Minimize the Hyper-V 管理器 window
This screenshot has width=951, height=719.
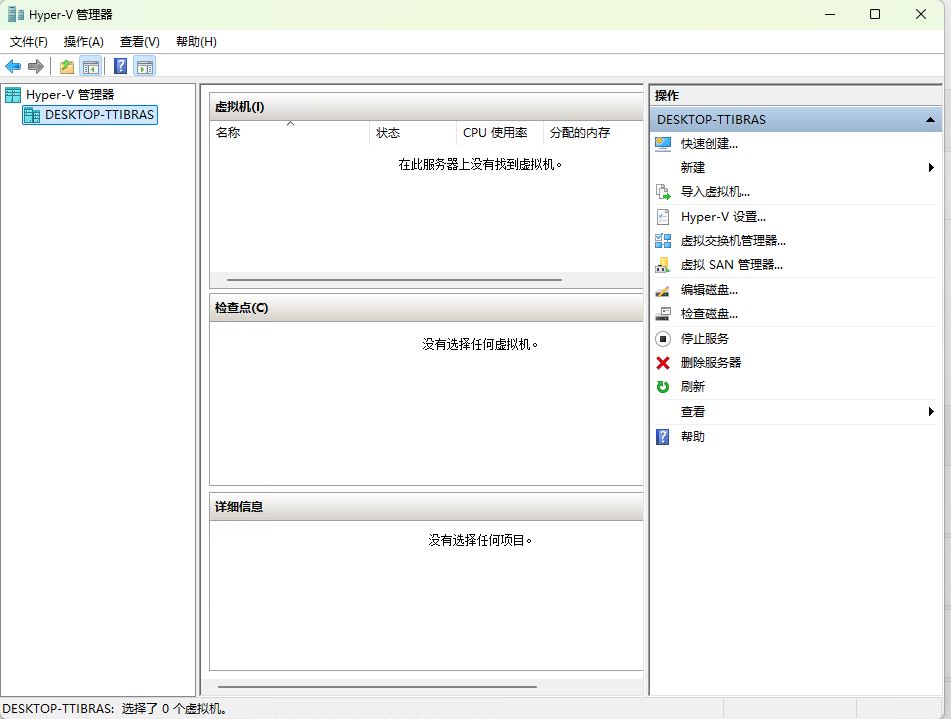830,14
